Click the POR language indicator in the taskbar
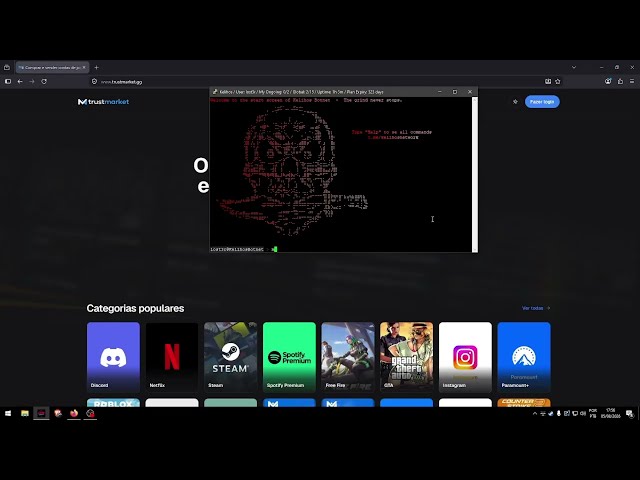Screen dimensions: 640x480 pyautogui.click(x=593, y=413)
